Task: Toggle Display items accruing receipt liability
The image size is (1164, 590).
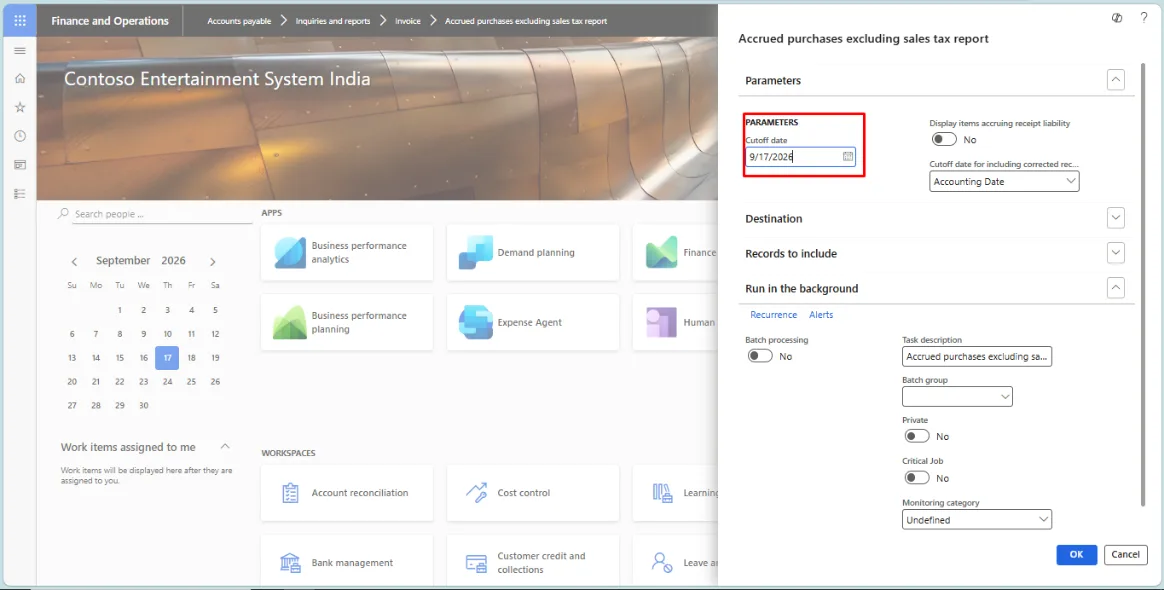Action: (x=944, y=140)
